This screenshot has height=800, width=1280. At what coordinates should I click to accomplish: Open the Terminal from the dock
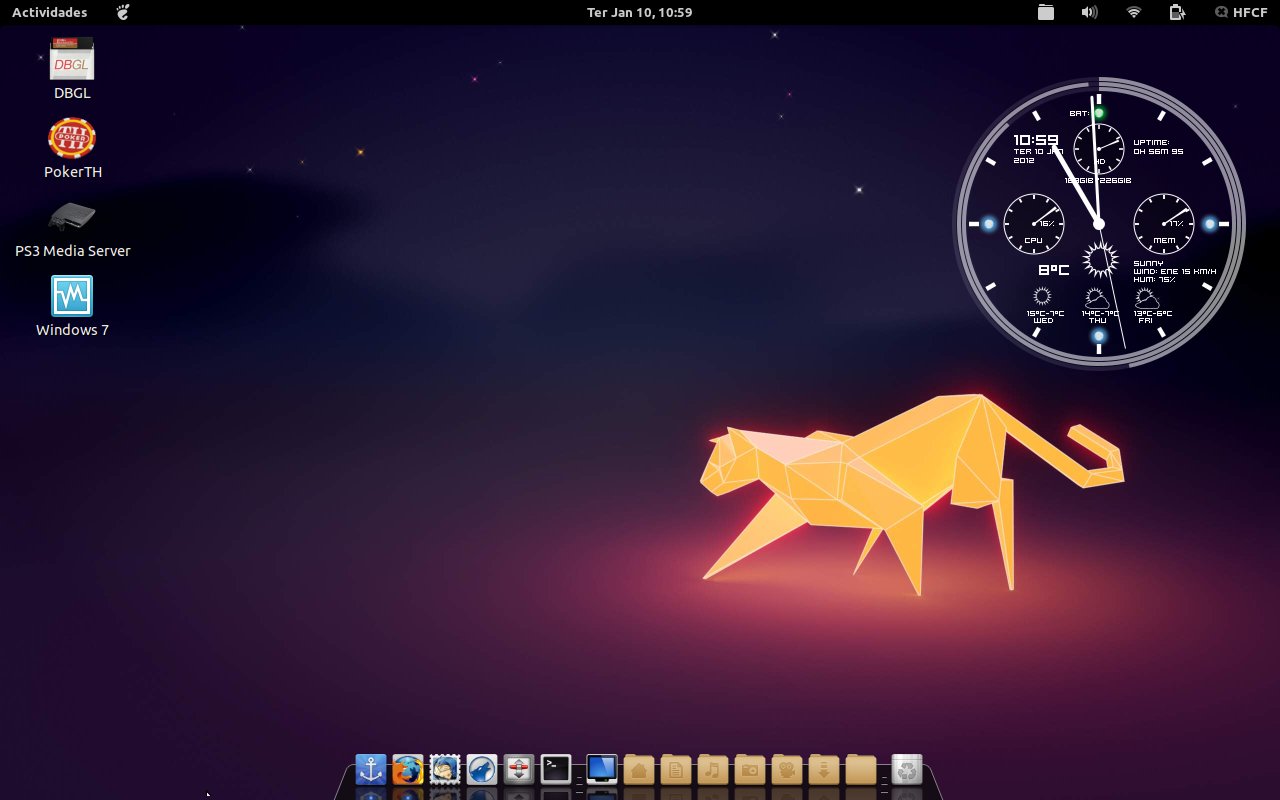click(x=556, y=769)
